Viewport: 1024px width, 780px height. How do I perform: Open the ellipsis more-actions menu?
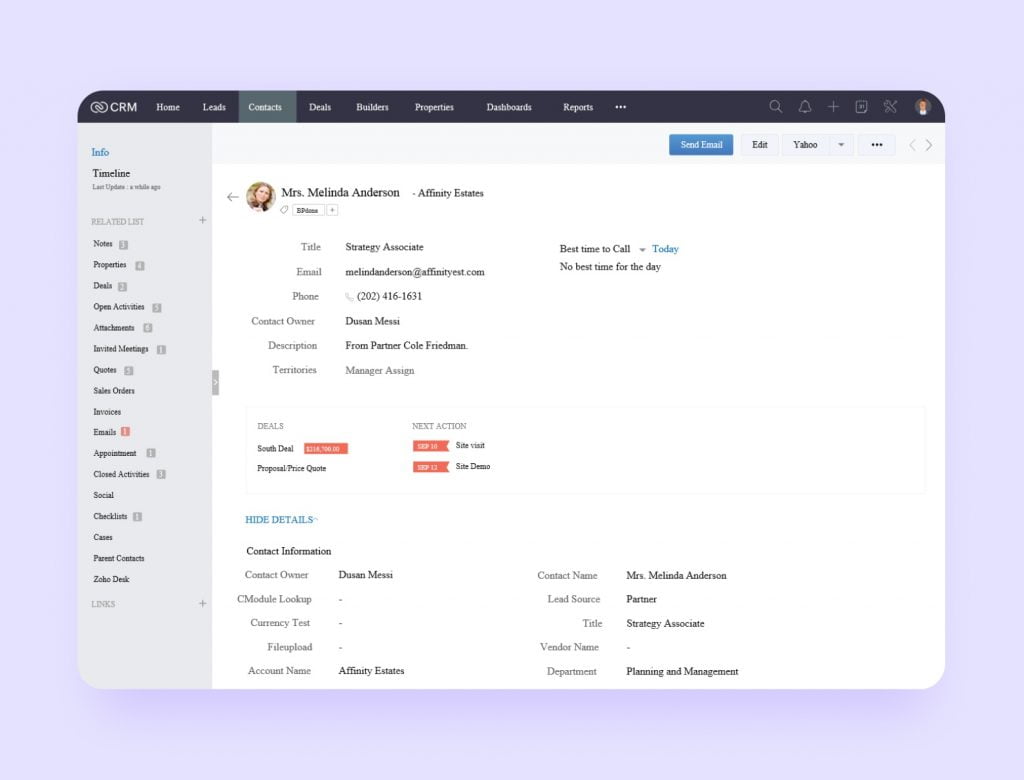pyautogui.click(x=877, y=144)
